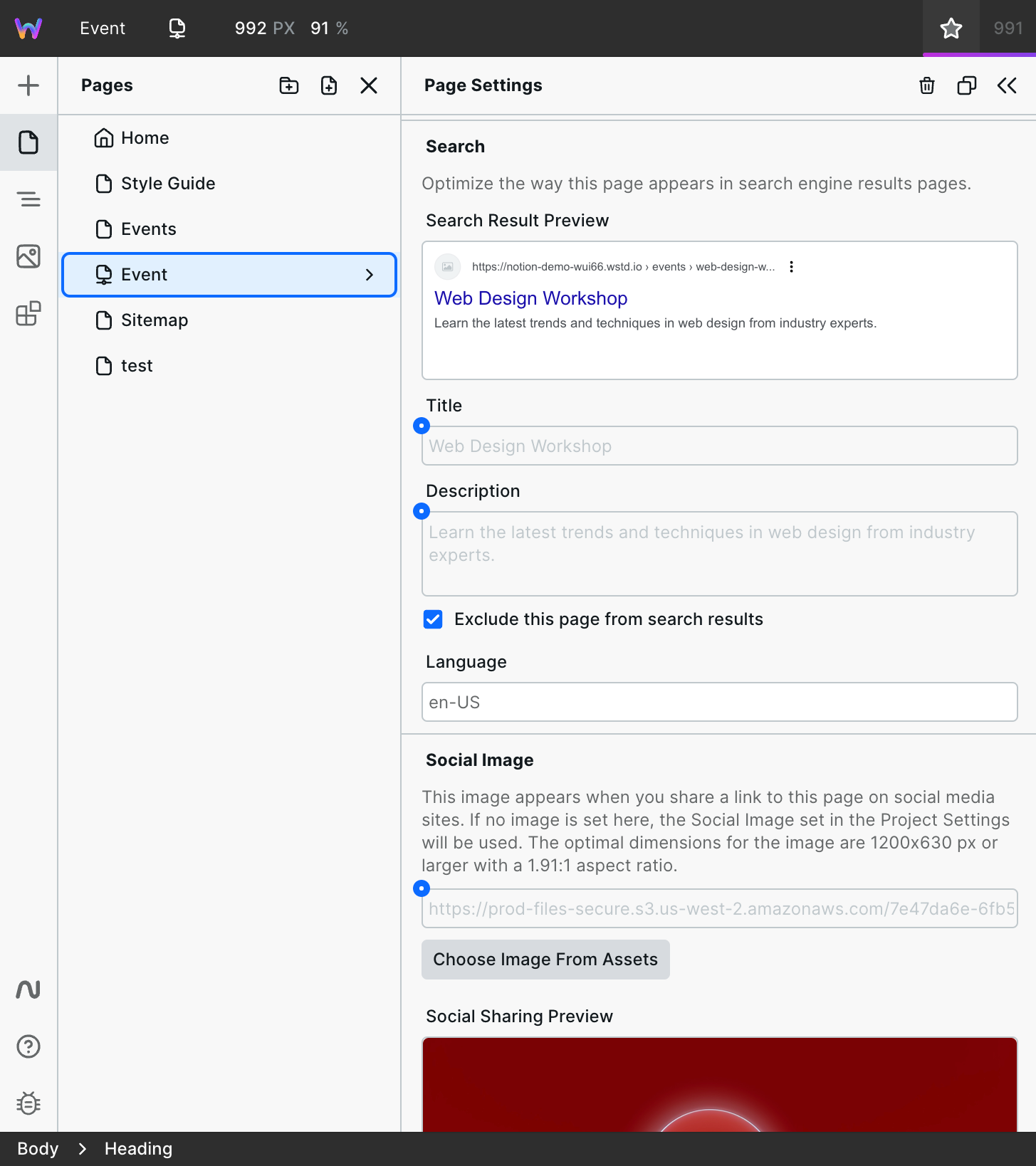Toggle the Title field binding dot
The width and height of the screenshot is (1036, 1166).
point(422,426)
